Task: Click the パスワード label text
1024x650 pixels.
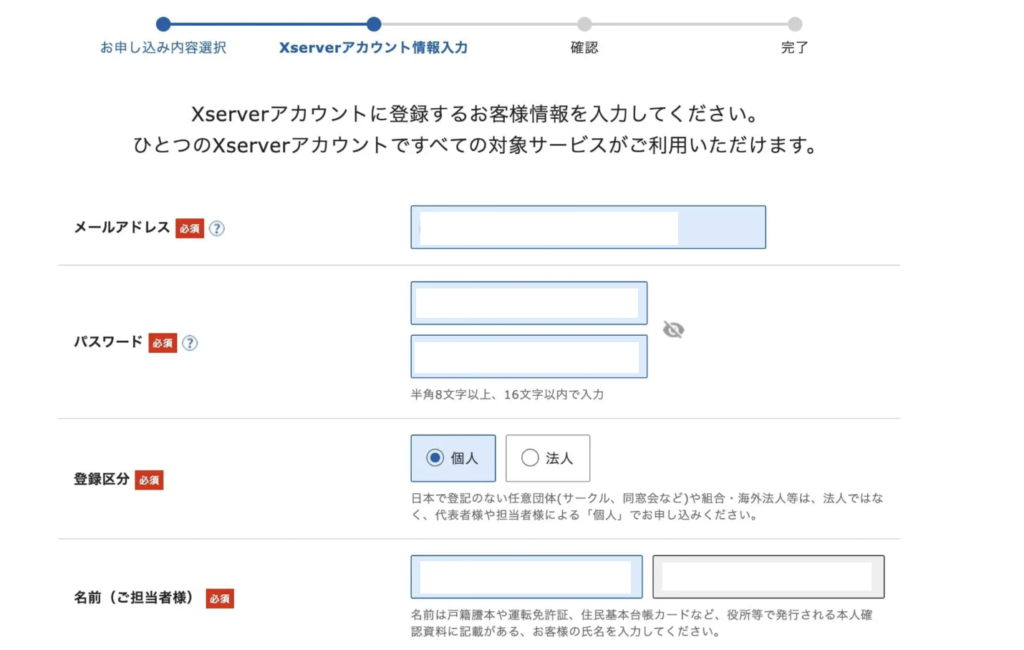Action: (108, 342)
